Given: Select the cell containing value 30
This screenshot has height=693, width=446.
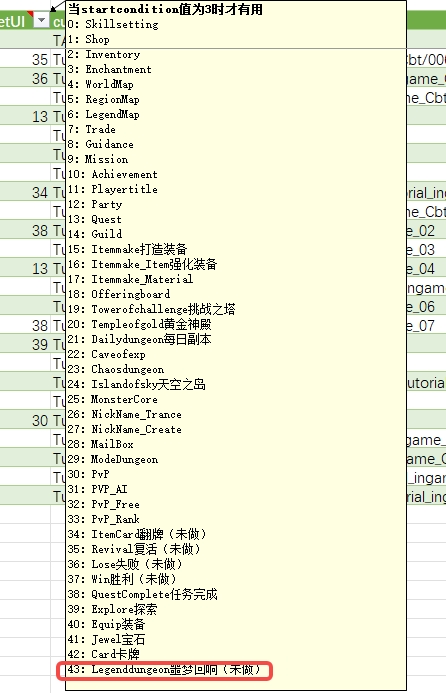Looking at the screenshot, I should click(x=25, y=420).
